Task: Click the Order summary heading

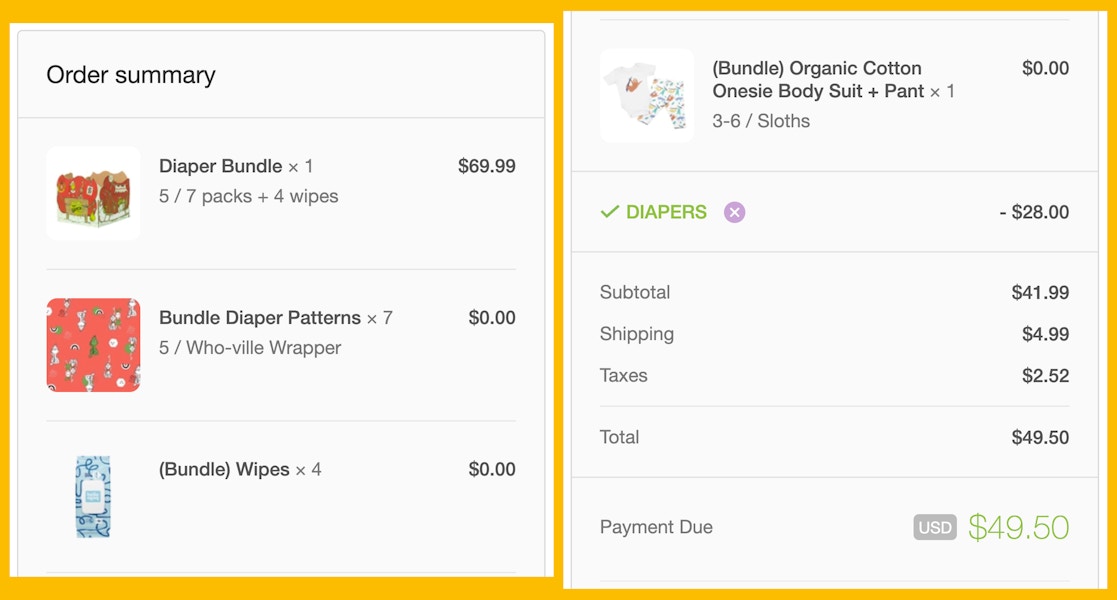Action: point(131,75)
